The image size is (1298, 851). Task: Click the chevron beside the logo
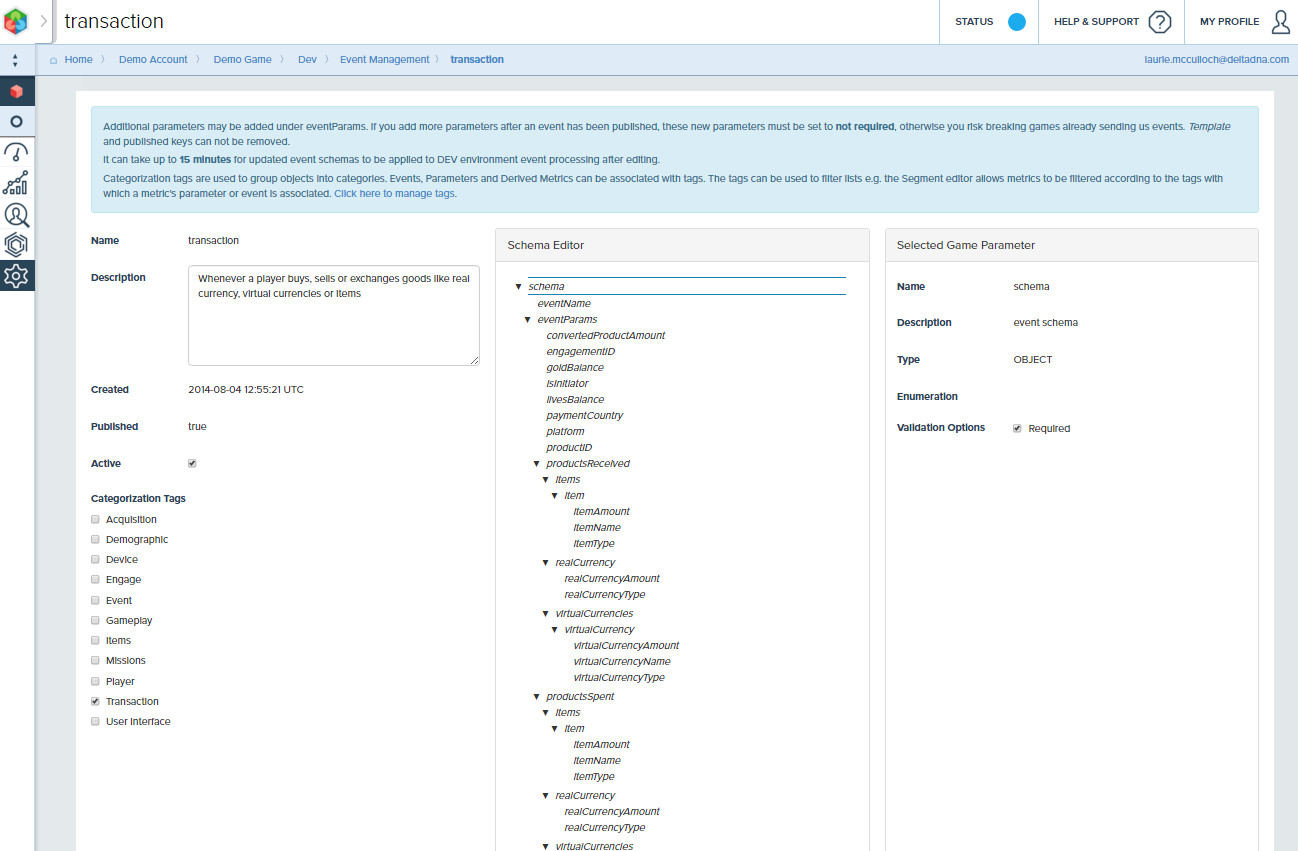click(x=43, y=21)
